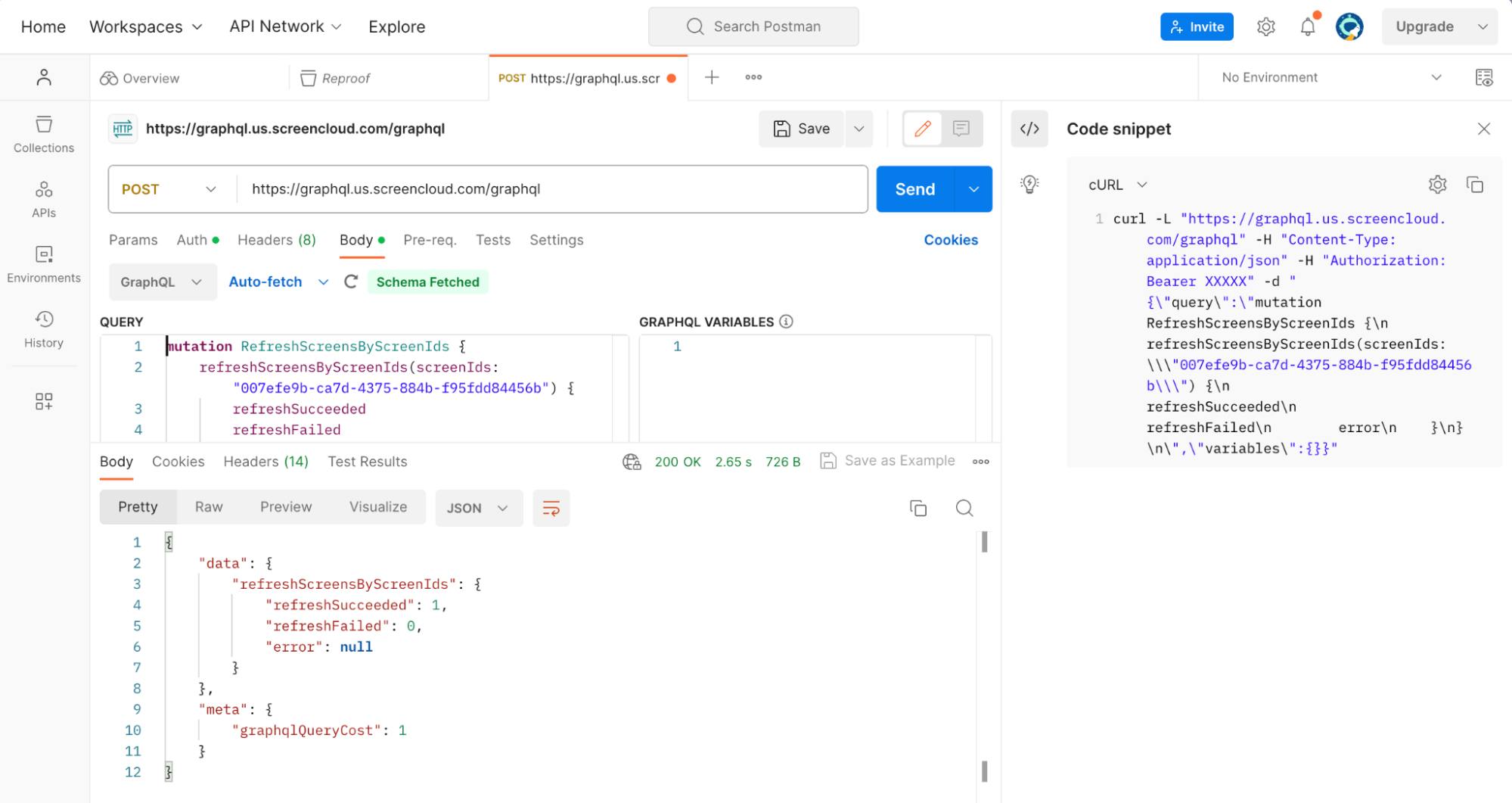Select the Visualize response view

pos(378,507)
